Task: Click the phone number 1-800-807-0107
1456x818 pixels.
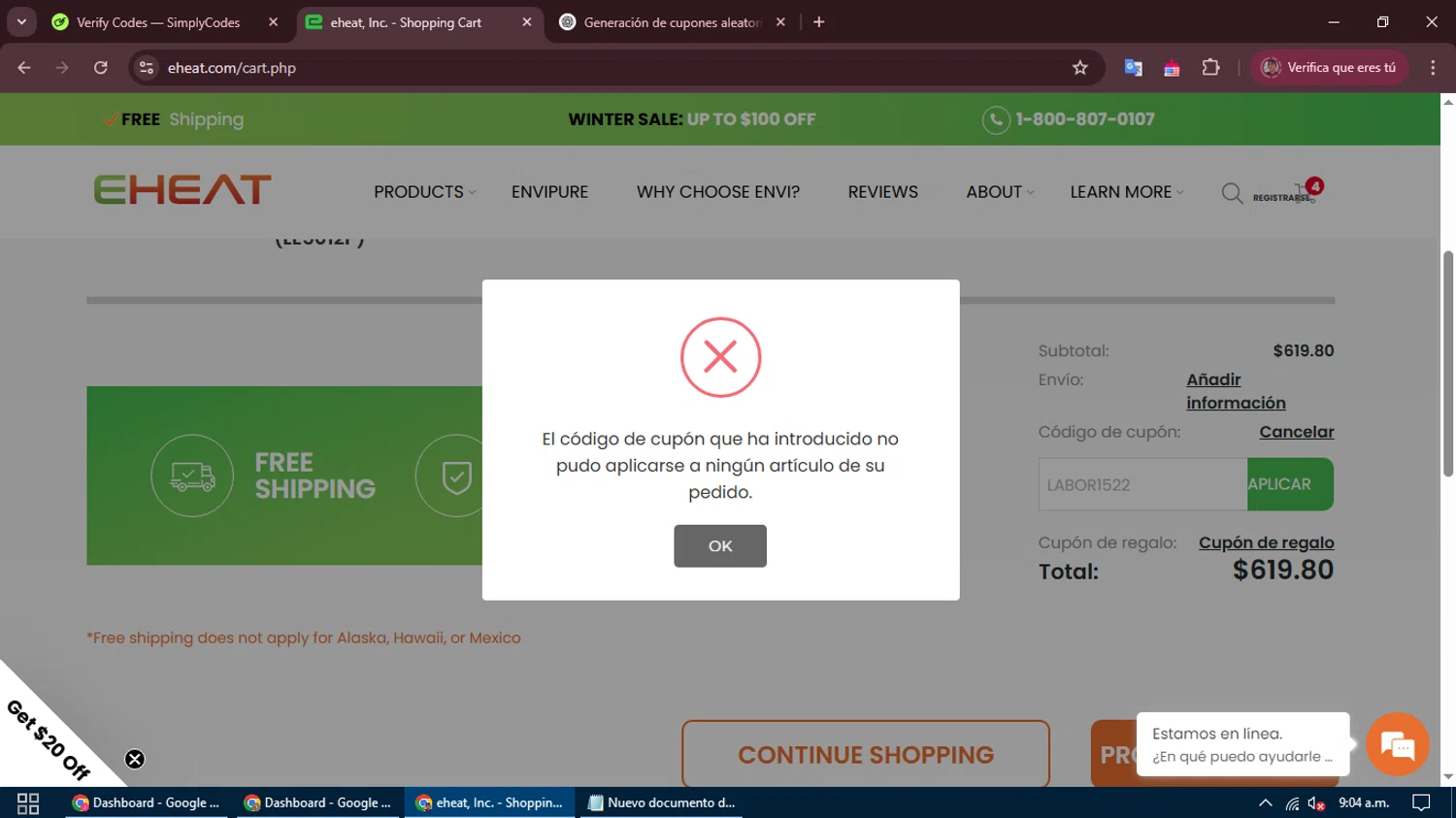Action: click(1085, 119)
